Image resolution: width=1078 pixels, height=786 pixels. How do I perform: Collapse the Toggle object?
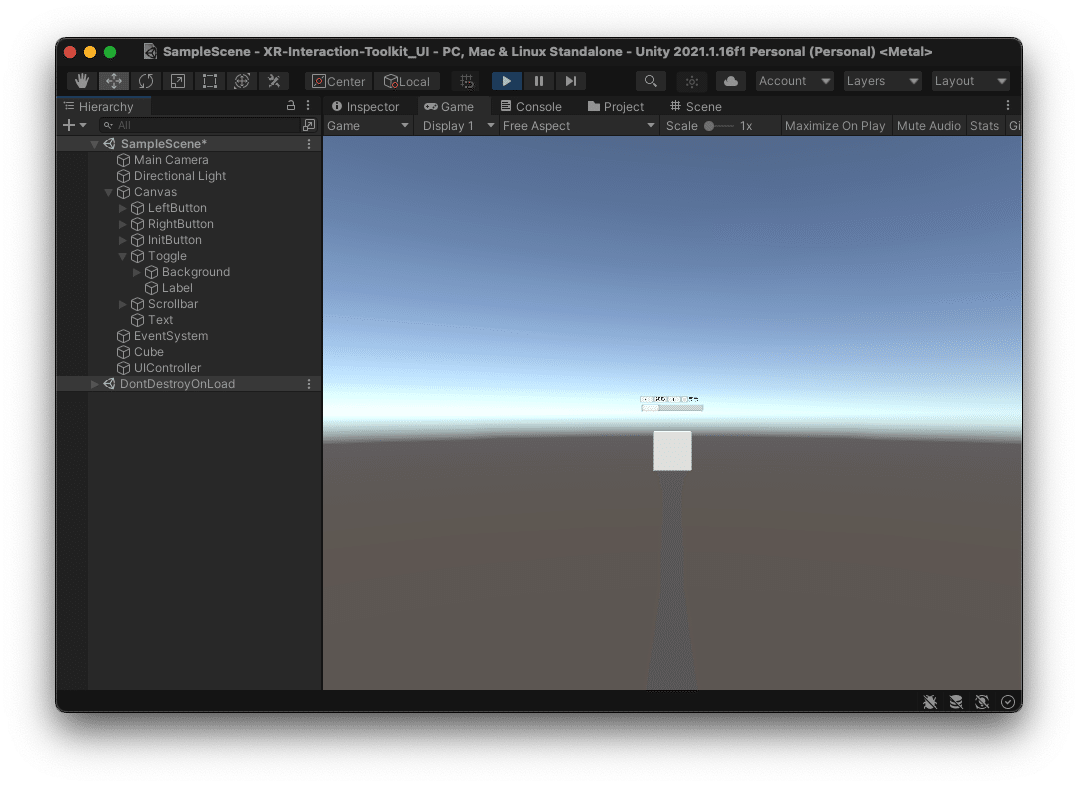(x=122, y=256)
